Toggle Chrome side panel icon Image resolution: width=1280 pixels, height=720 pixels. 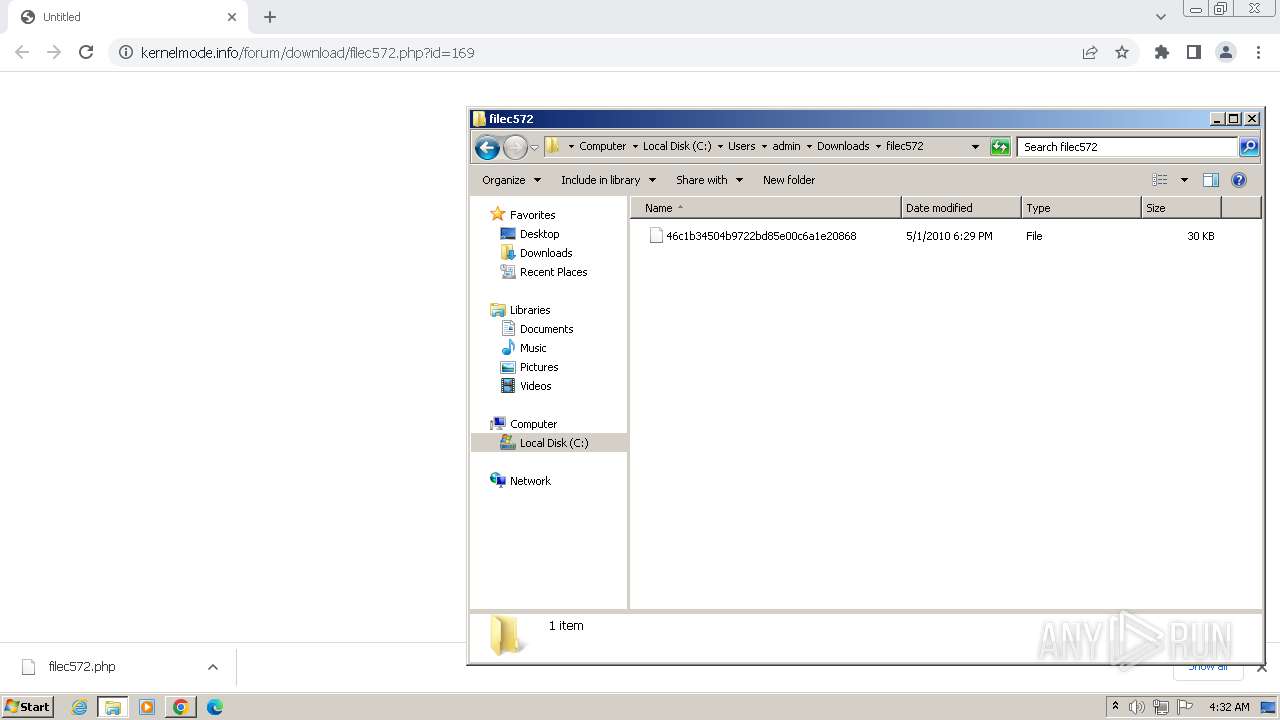[x=1194, y=52]
